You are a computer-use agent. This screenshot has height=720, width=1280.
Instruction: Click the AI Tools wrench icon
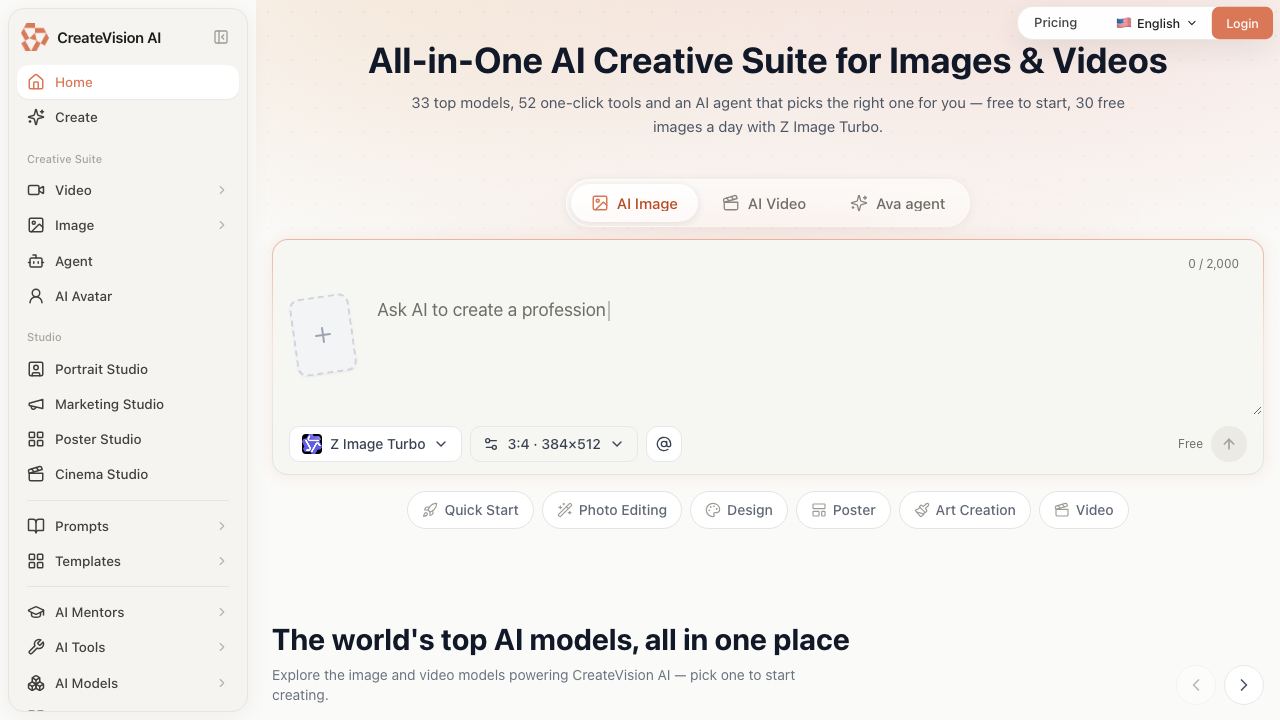(x=36, y=647)
